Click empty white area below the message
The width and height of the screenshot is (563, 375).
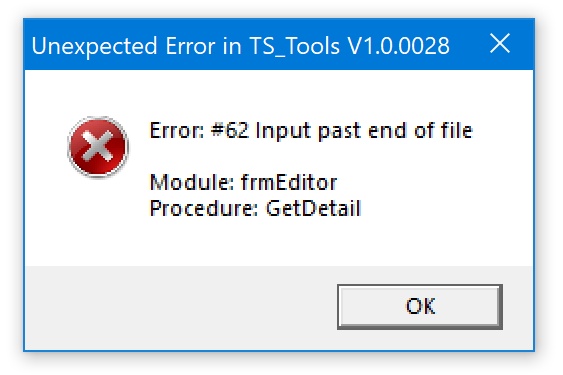click(x=278, y=242)
